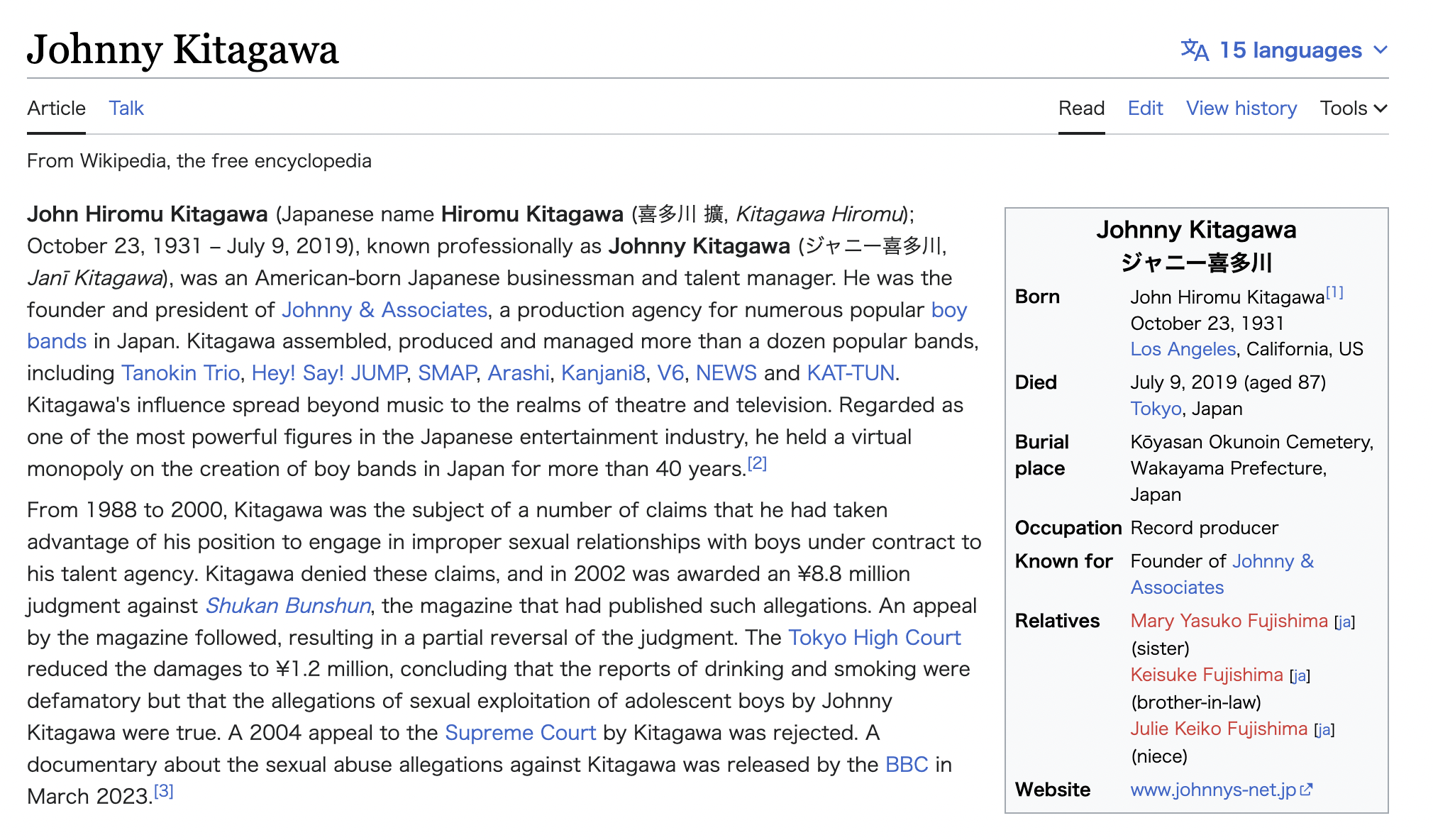Screen dimensions: 1433x840
Task: Click the 'Website' label in infobox
Action: pos(1053,790)
